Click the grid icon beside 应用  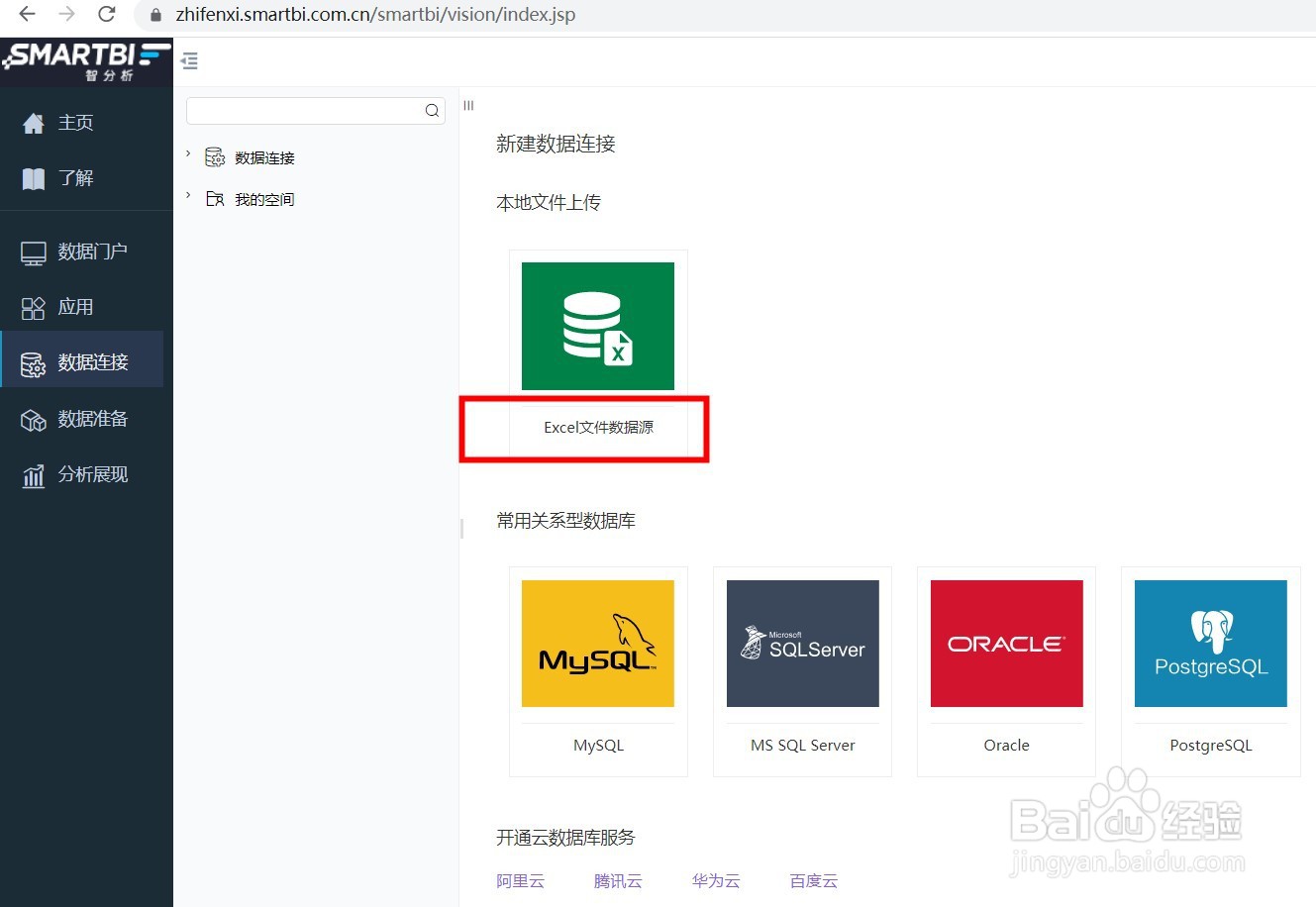34,308
